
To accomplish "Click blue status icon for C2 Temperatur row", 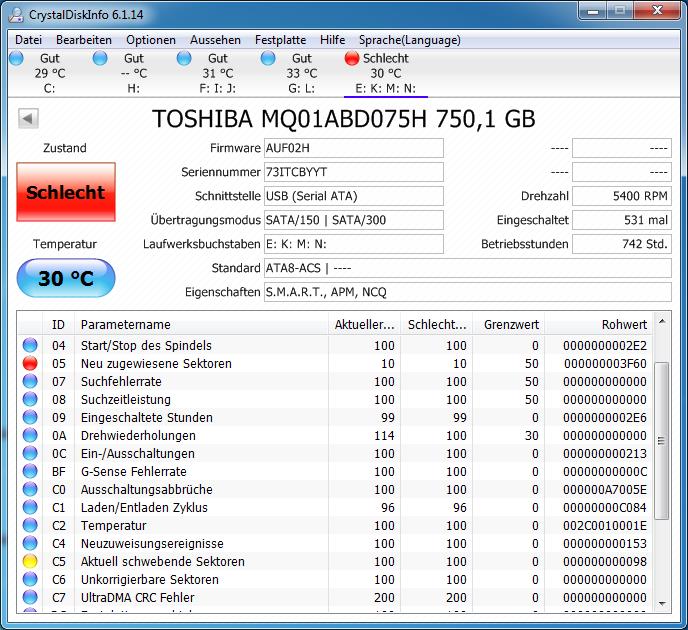I will click(x=30, y=525).
